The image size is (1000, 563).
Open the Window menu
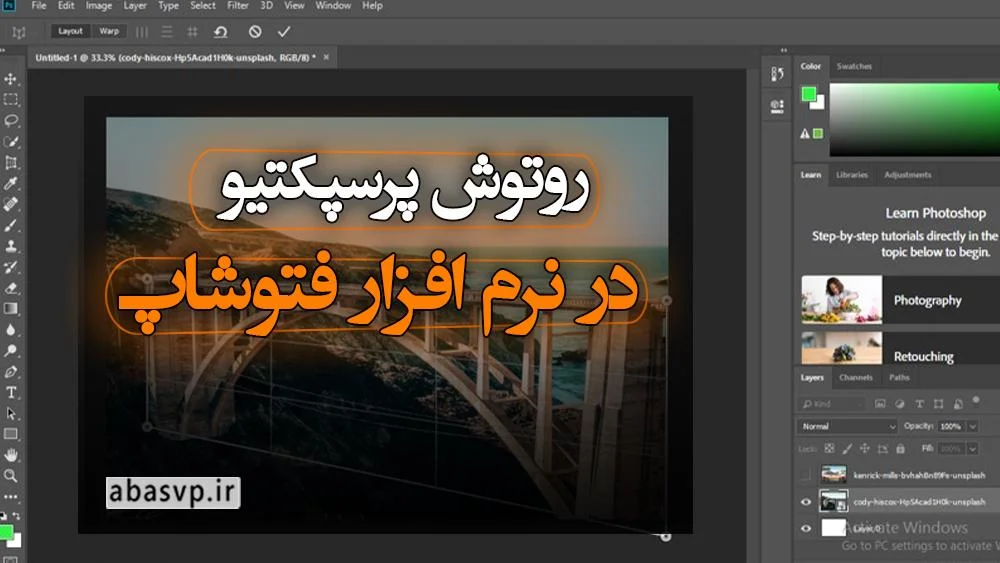click(x=333, y=6)
